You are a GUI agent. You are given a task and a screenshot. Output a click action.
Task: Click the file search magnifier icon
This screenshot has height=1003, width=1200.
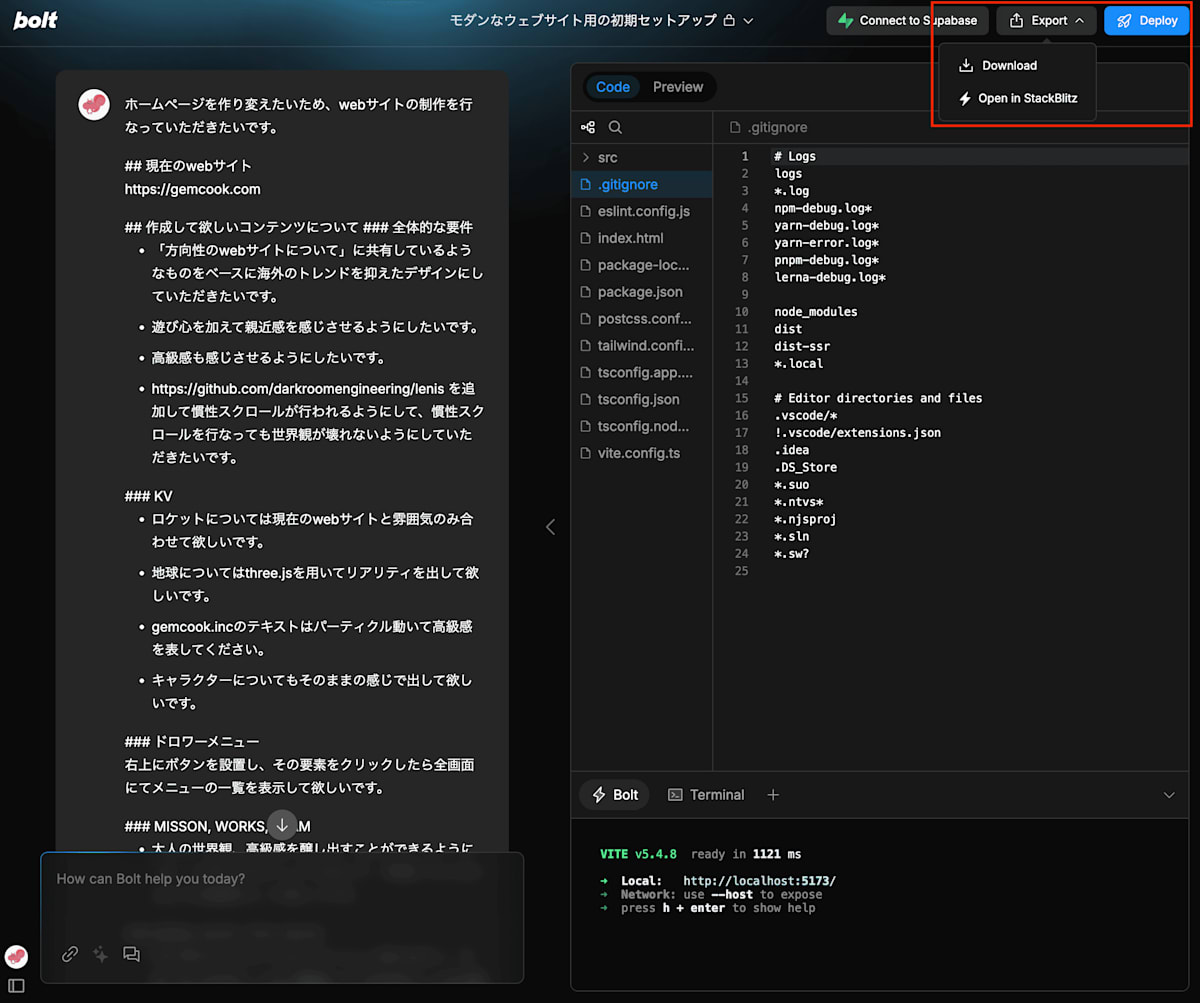point(616,127)
